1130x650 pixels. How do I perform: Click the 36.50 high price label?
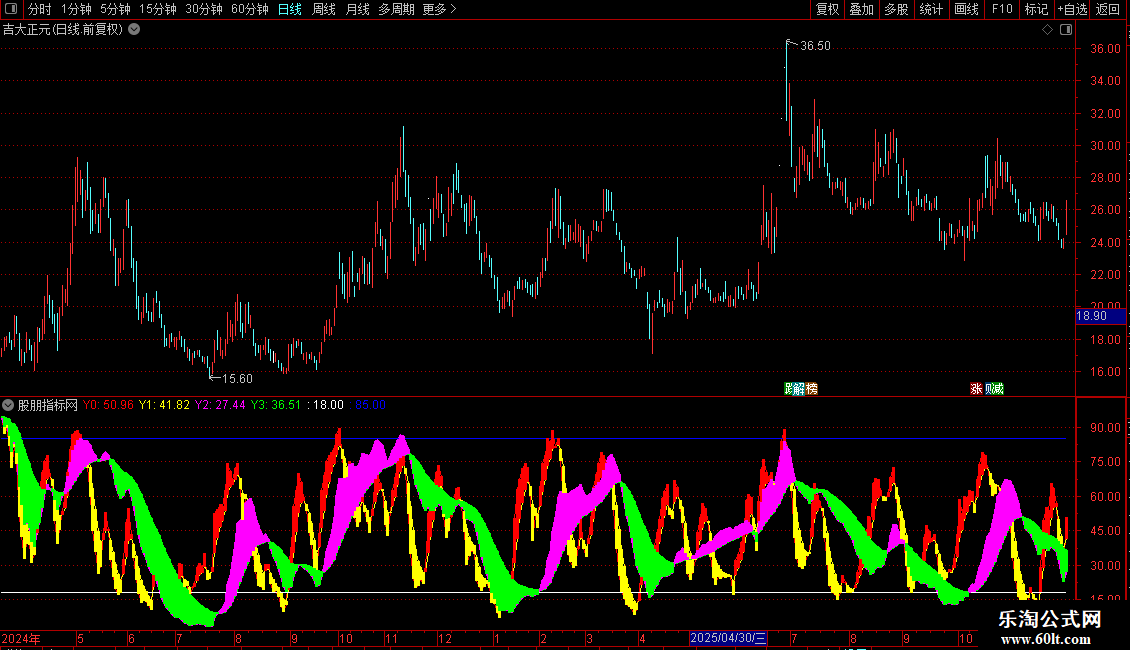coord(815,46)
